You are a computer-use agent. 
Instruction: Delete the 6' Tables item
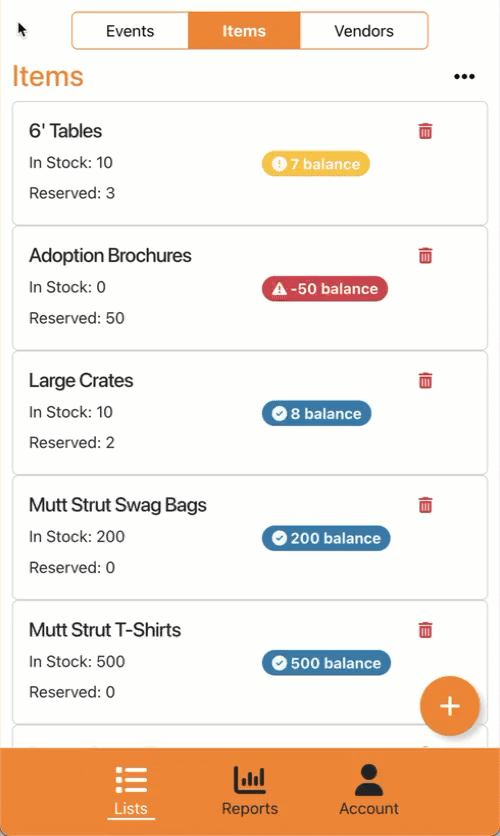pos(425,131)
